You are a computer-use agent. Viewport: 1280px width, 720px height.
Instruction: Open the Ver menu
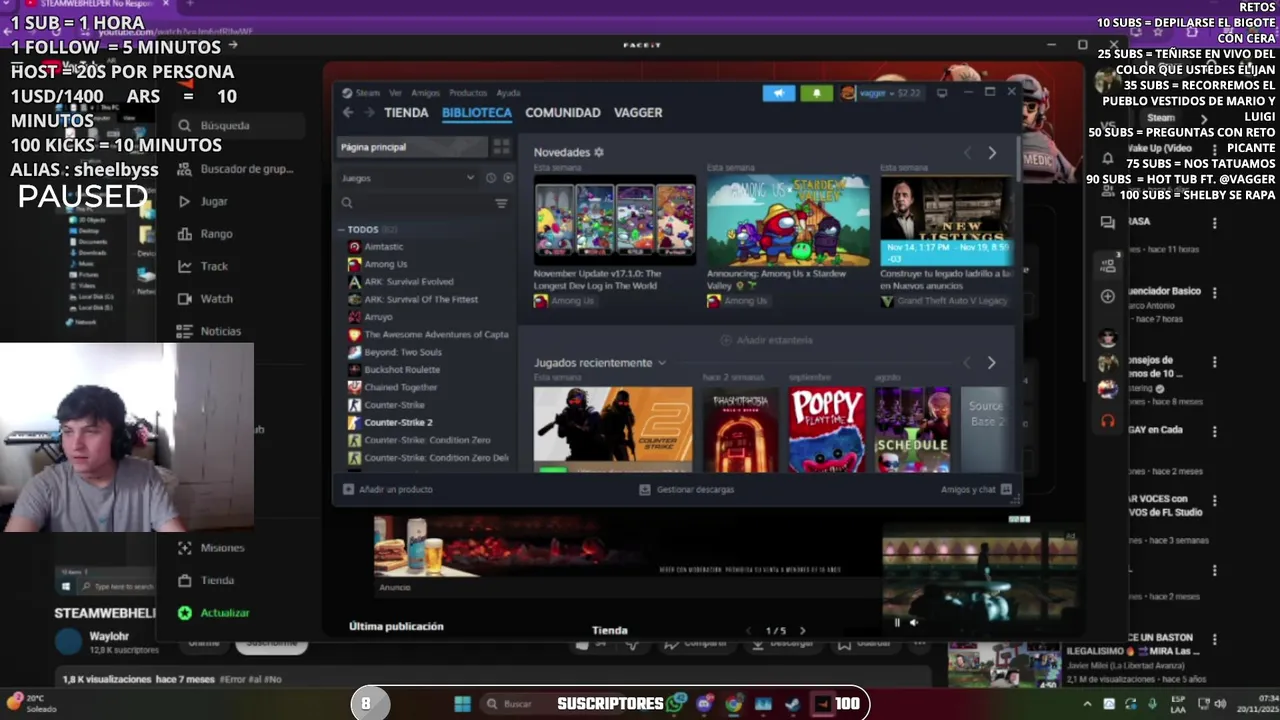396,93
